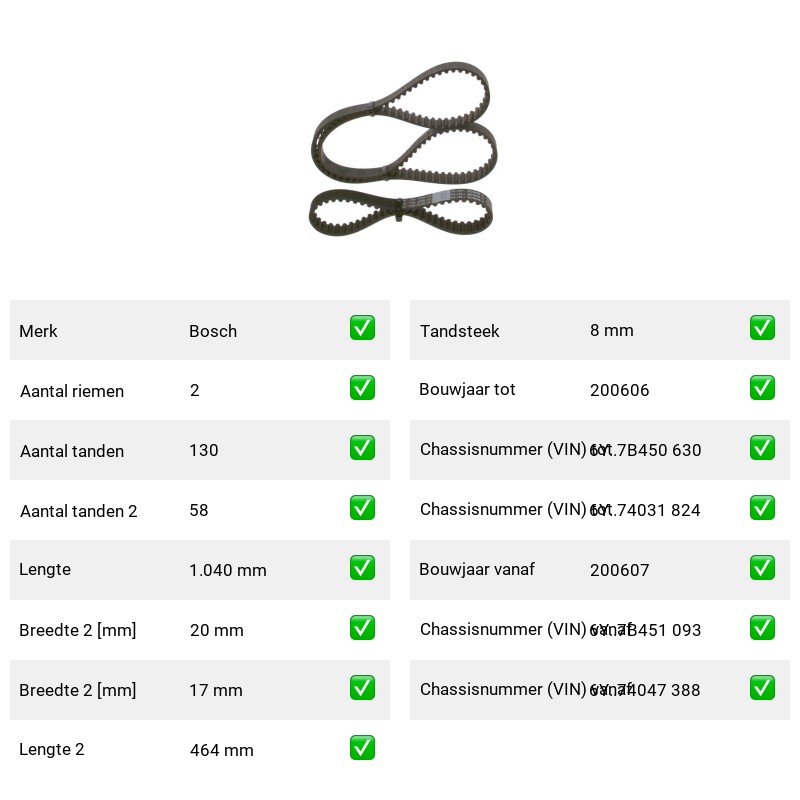Click the checkmark for VIN 7B451 093

(x=762, y=628)
